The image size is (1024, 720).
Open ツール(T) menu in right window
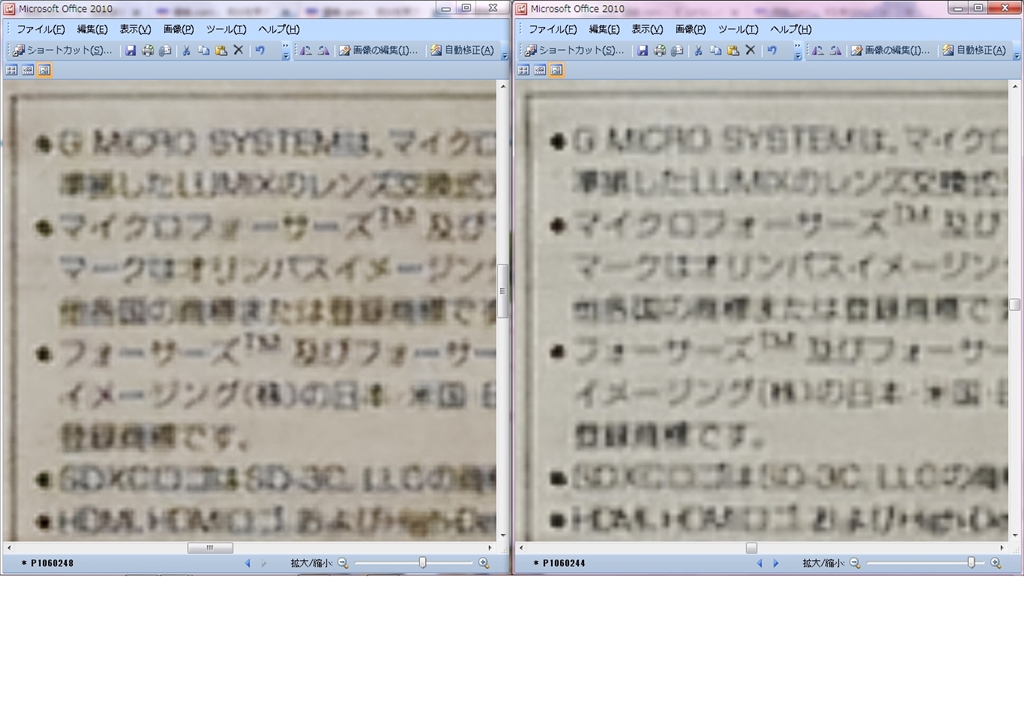[x=738, y=29]
